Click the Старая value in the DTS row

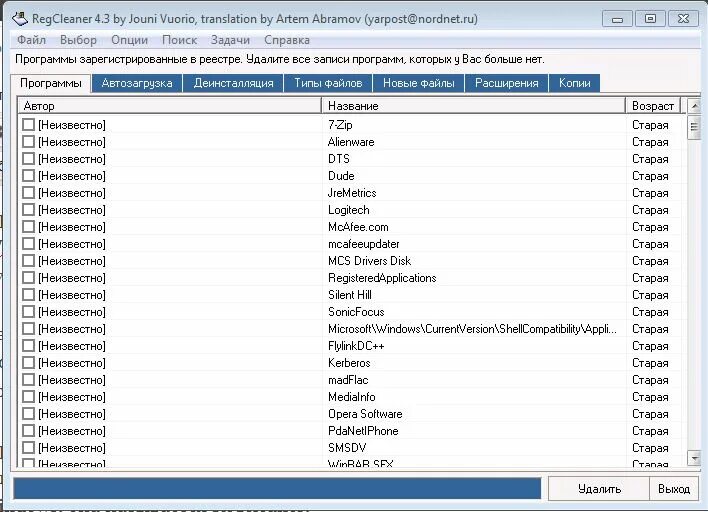[650, 159]
